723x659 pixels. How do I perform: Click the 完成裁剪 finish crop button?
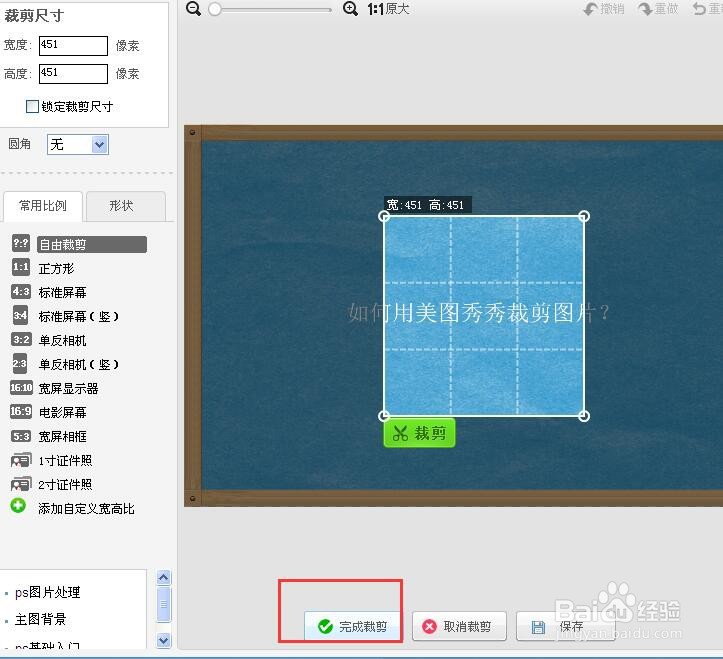click(352, 626)
